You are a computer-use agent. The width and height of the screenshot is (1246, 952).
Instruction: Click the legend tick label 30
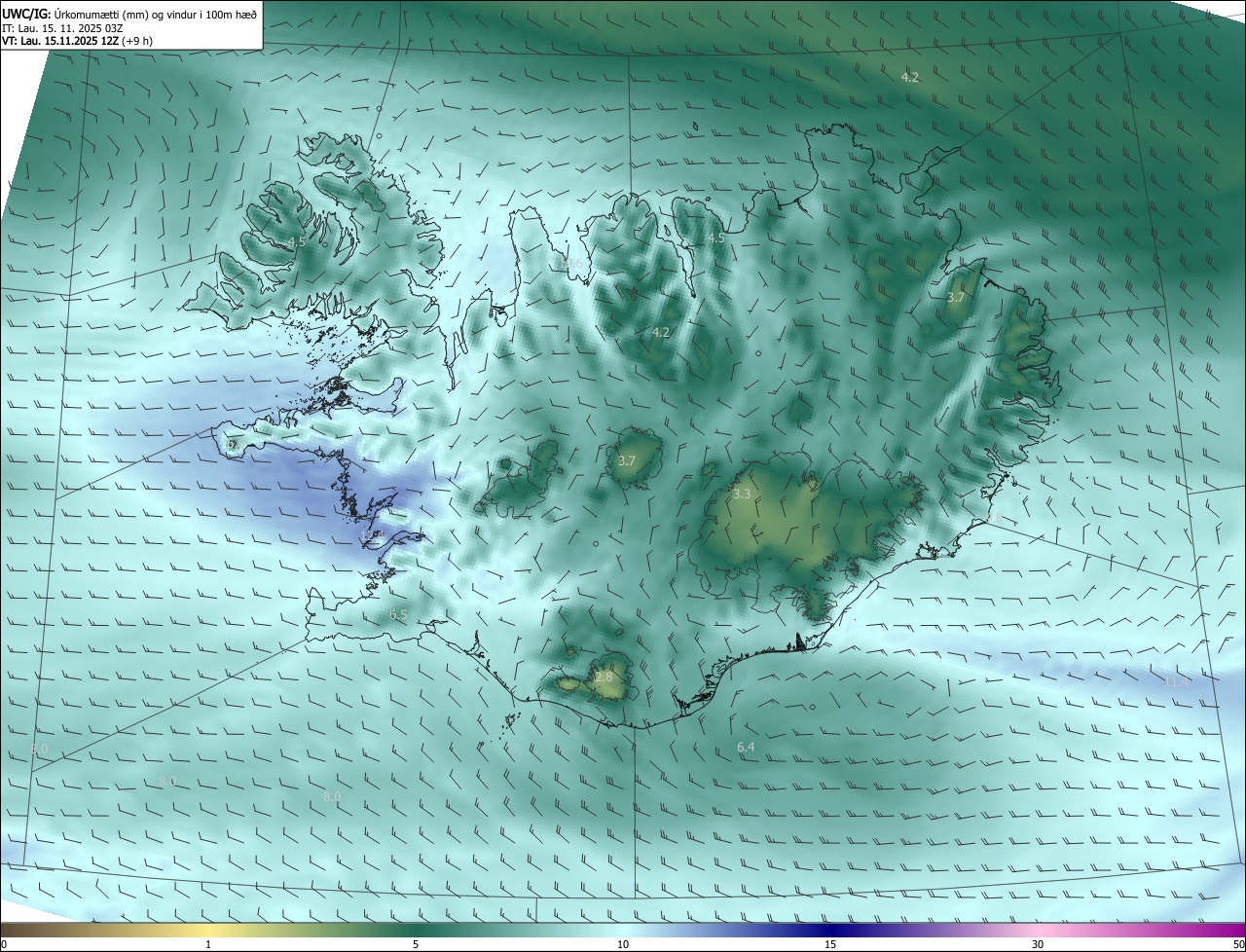(1038, 944)
